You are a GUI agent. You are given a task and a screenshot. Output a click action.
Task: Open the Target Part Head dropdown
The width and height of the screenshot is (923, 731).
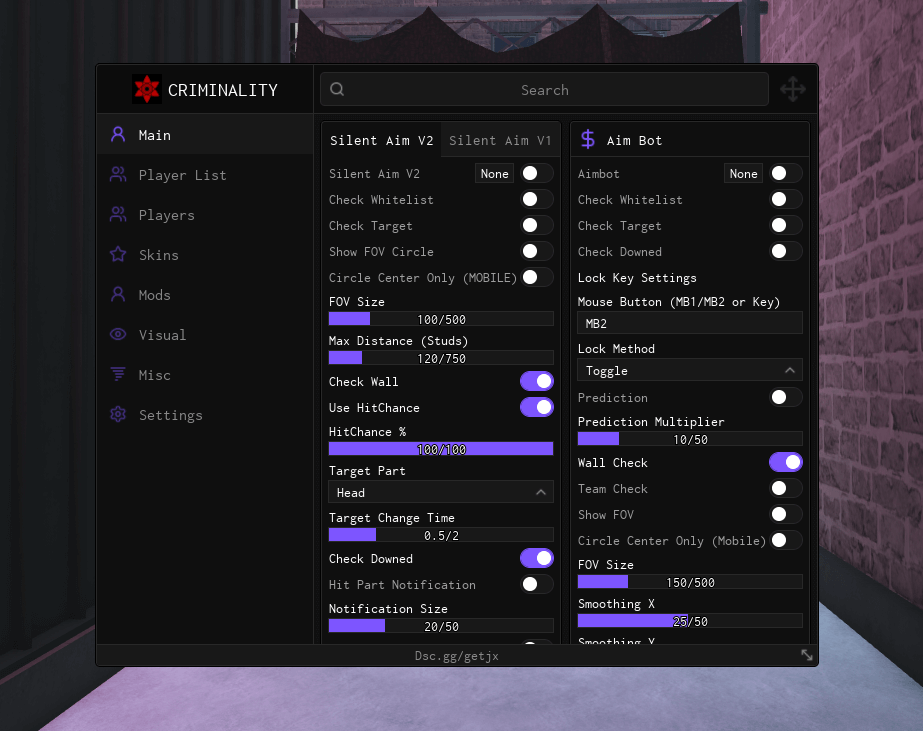[x=441, y=492]
